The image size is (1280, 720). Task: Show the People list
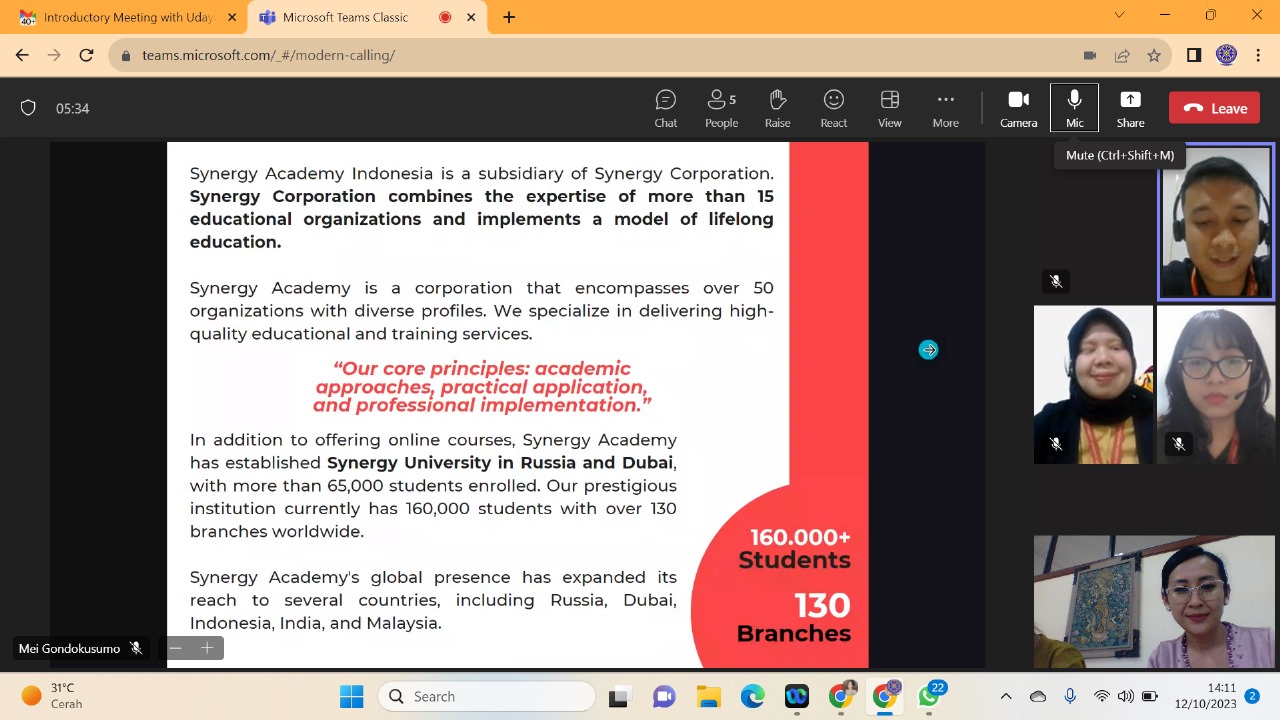(721, 107)
